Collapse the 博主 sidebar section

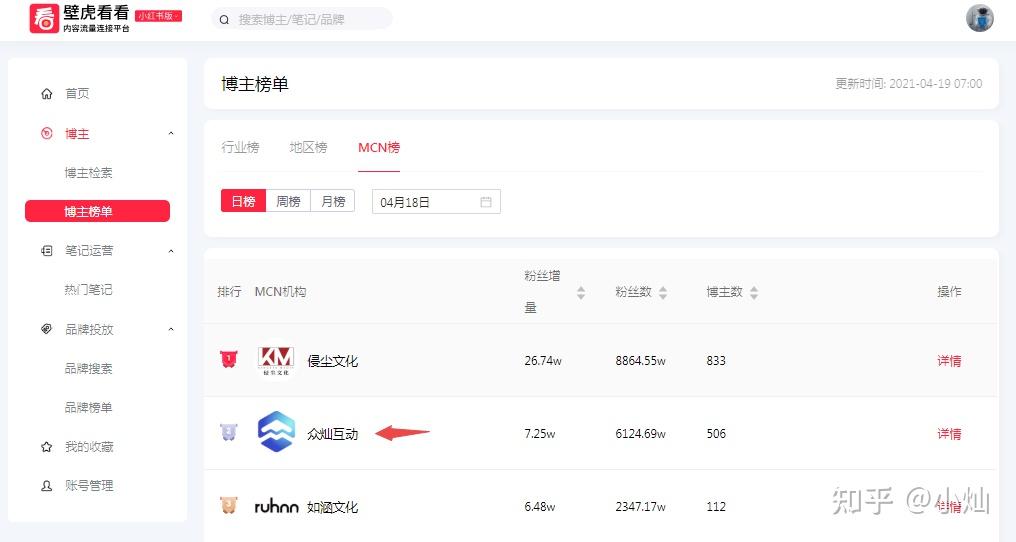click(x=171, y=134)
